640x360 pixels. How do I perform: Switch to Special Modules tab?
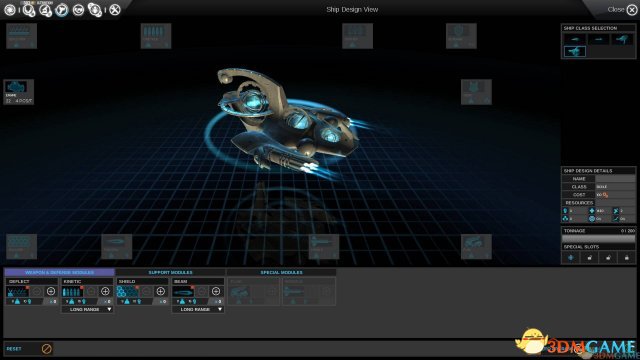tap(281, 272)
